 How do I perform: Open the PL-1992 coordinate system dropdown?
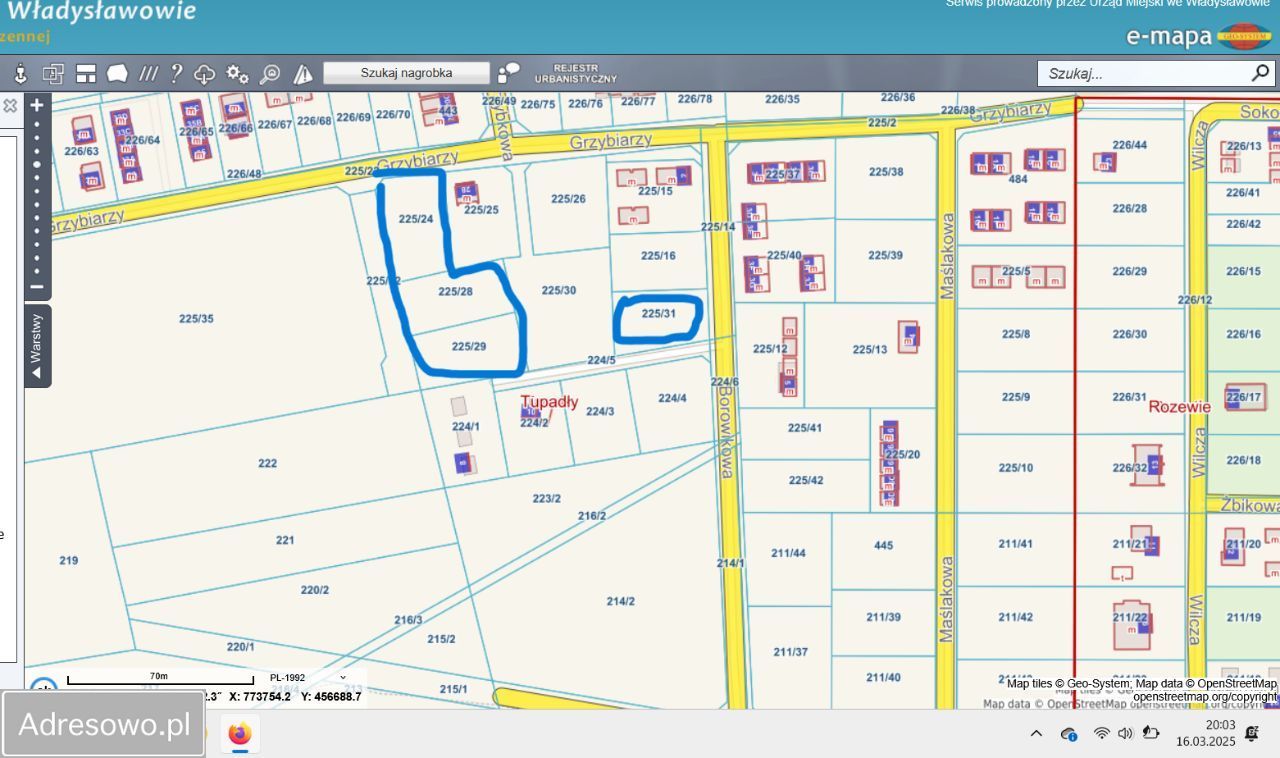307,678
